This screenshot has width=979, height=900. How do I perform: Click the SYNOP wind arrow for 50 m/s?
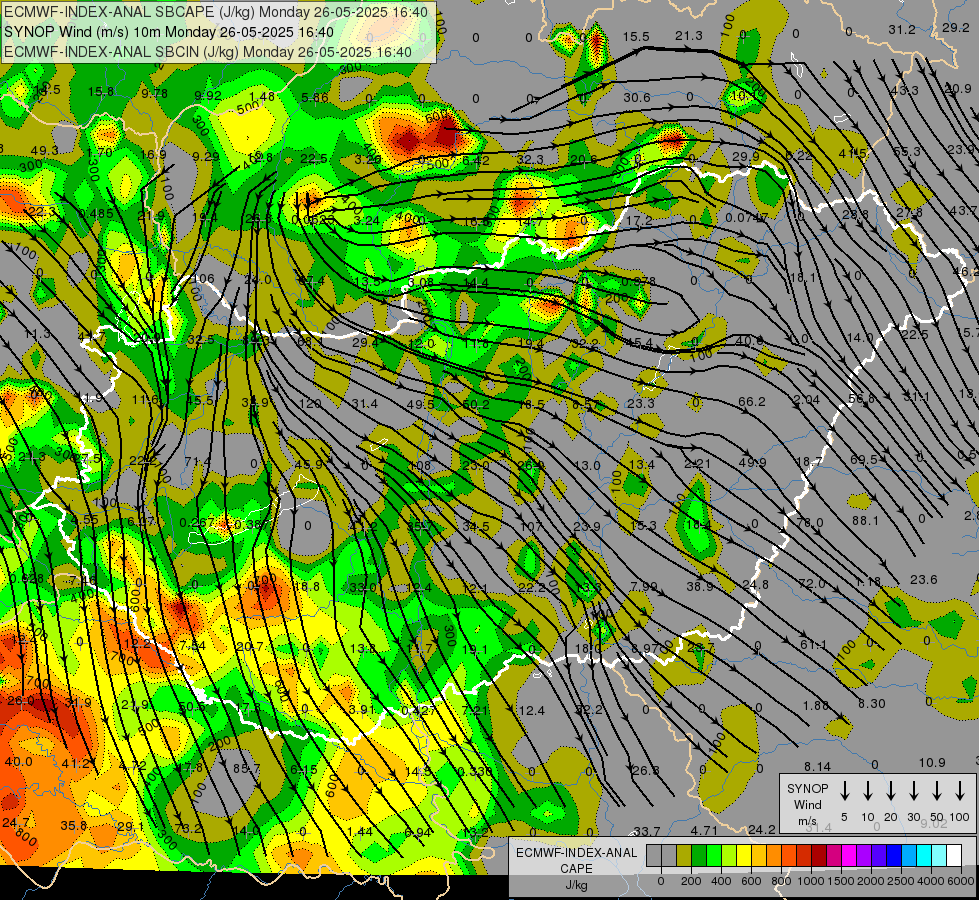click(x=937, y=791)
